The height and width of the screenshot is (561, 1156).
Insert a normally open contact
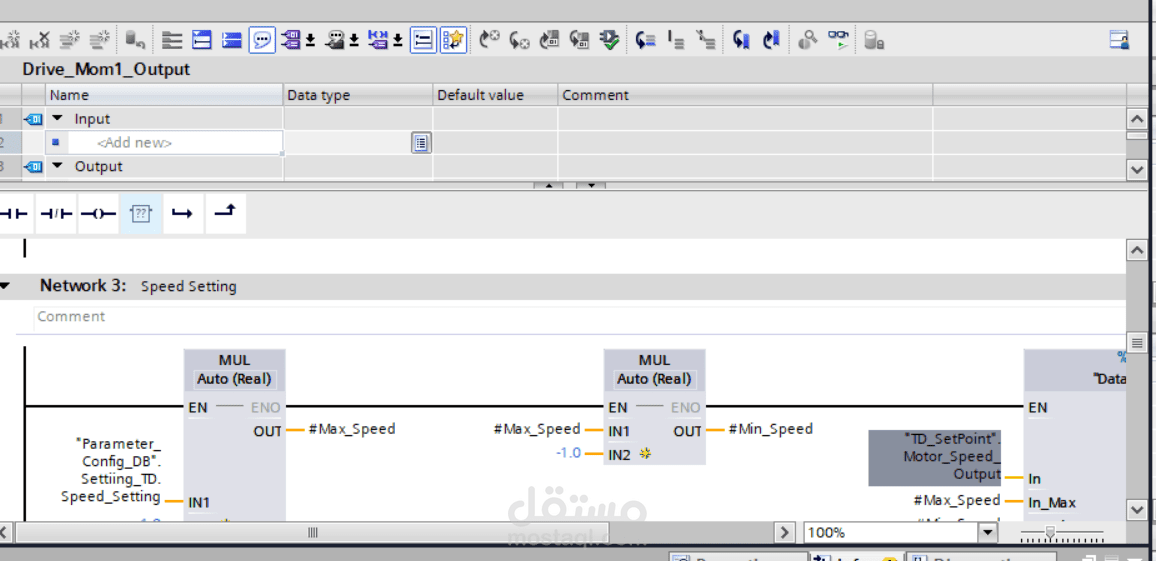[14, 214]
